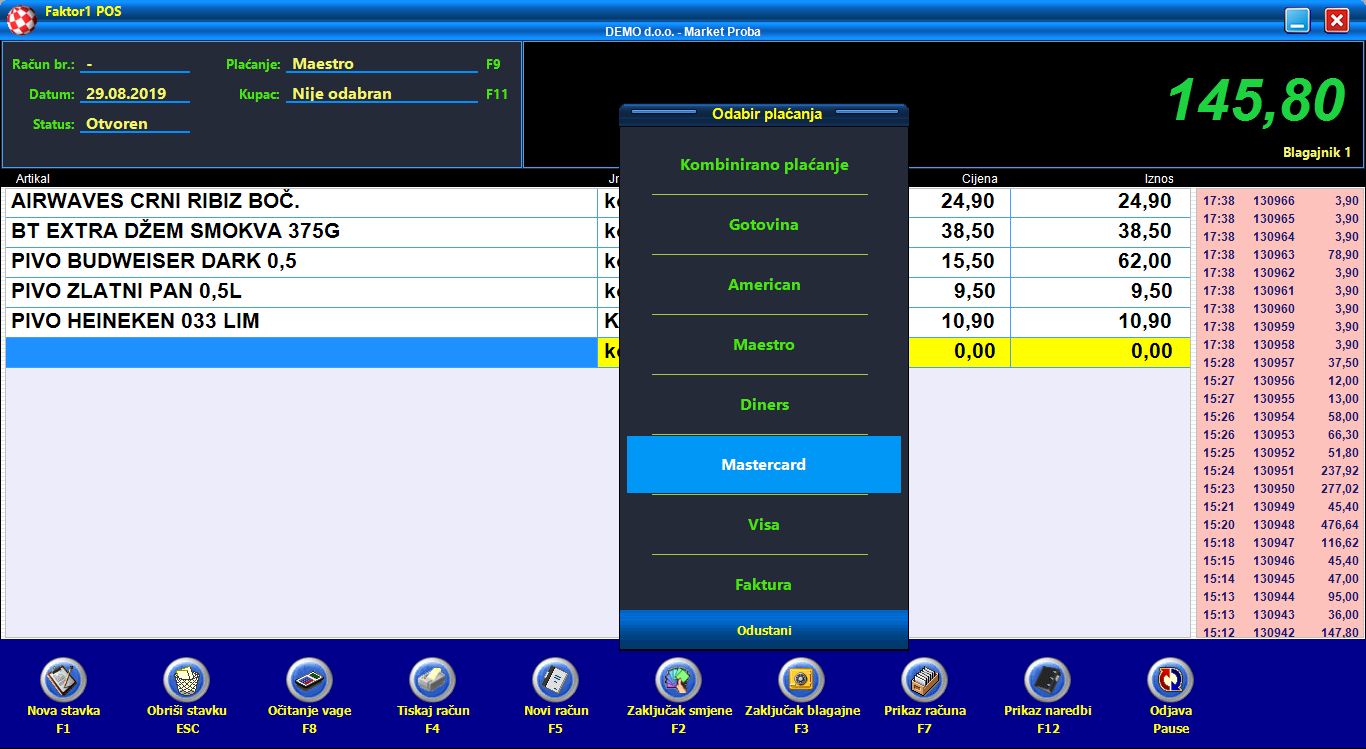Click the Zaključak blagajne safe icon

pos(802,681)
